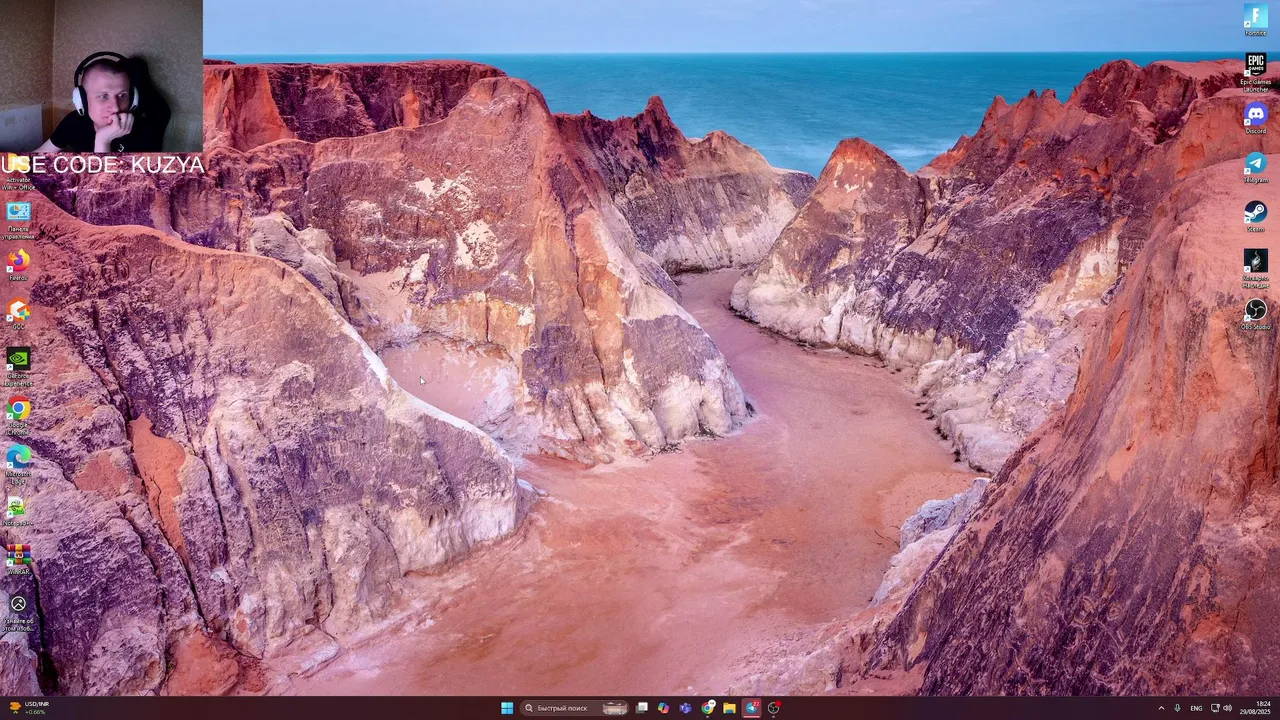Image resolution: width=1280 pixels, height=720 pixels.
Task: Switch to Chrome in the taskbar
Action: point(708,708)
